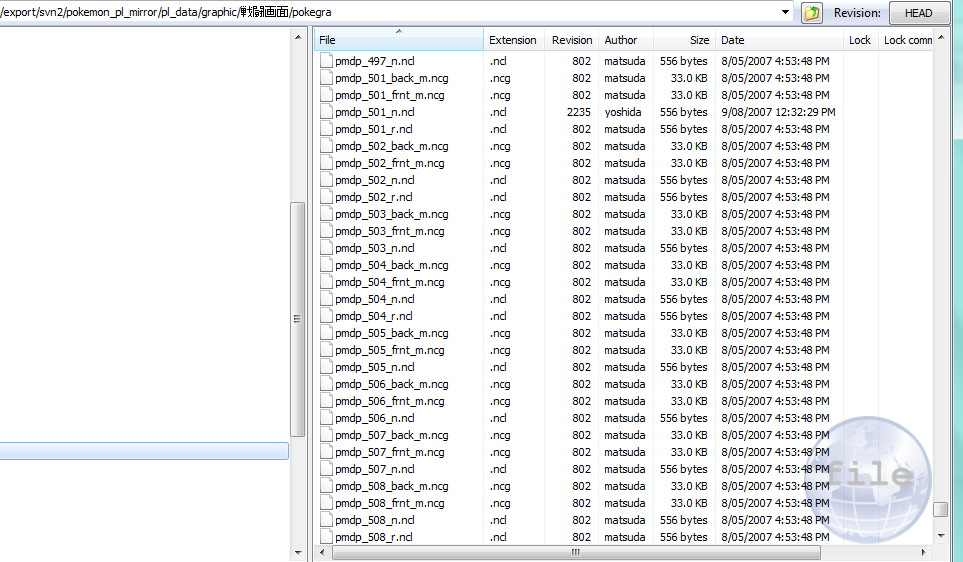
Task: Click the file list scroll-down arrow
Action: point(941,536)
